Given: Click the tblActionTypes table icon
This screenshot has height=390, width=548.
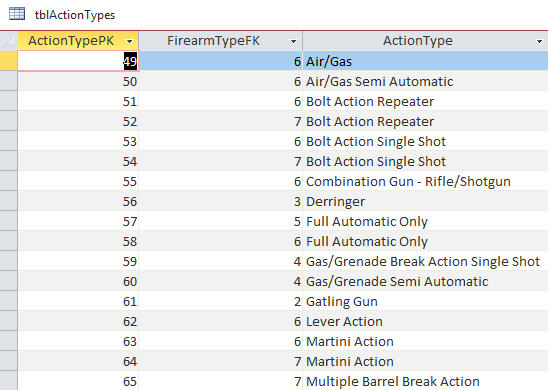Looking at the screenshot, I should [x=17, y=14].
